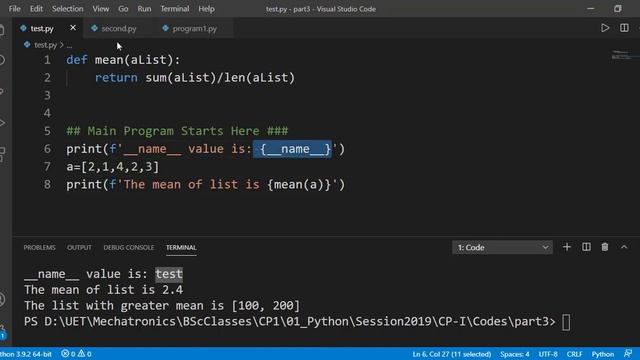Click 'The list with greater mean' terminal line
The height and width of the screenshot is (360, 640).
click(162, 306)
